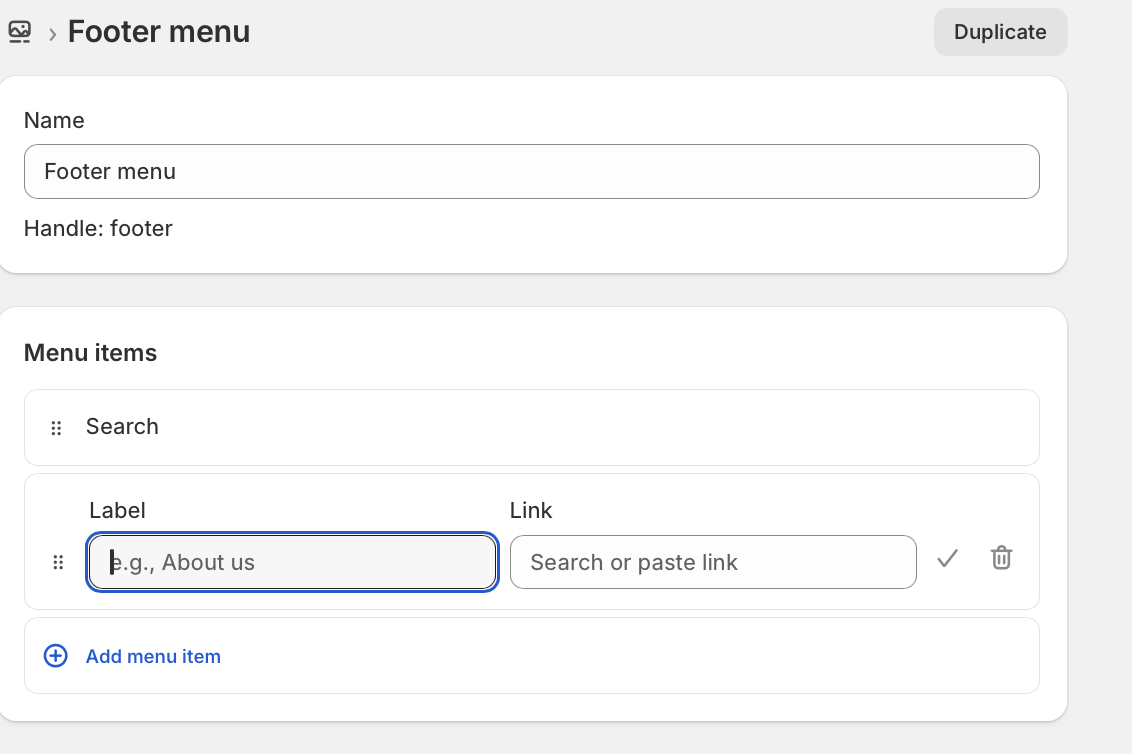Click the "Menu items" section heading

(x=90, y=353)
